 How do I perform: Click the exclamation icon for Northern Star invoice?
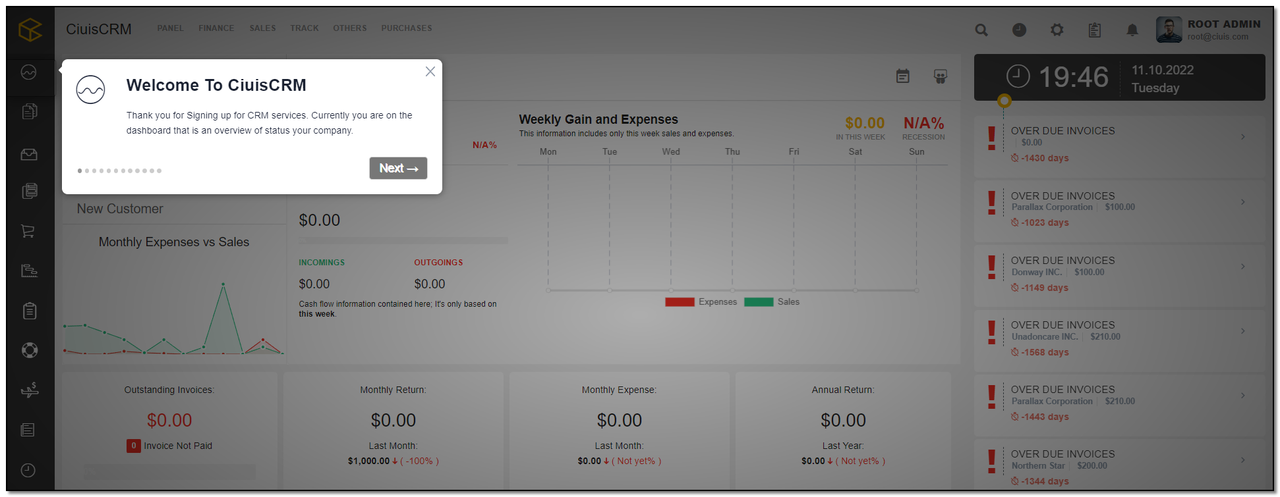coord(991,461)
